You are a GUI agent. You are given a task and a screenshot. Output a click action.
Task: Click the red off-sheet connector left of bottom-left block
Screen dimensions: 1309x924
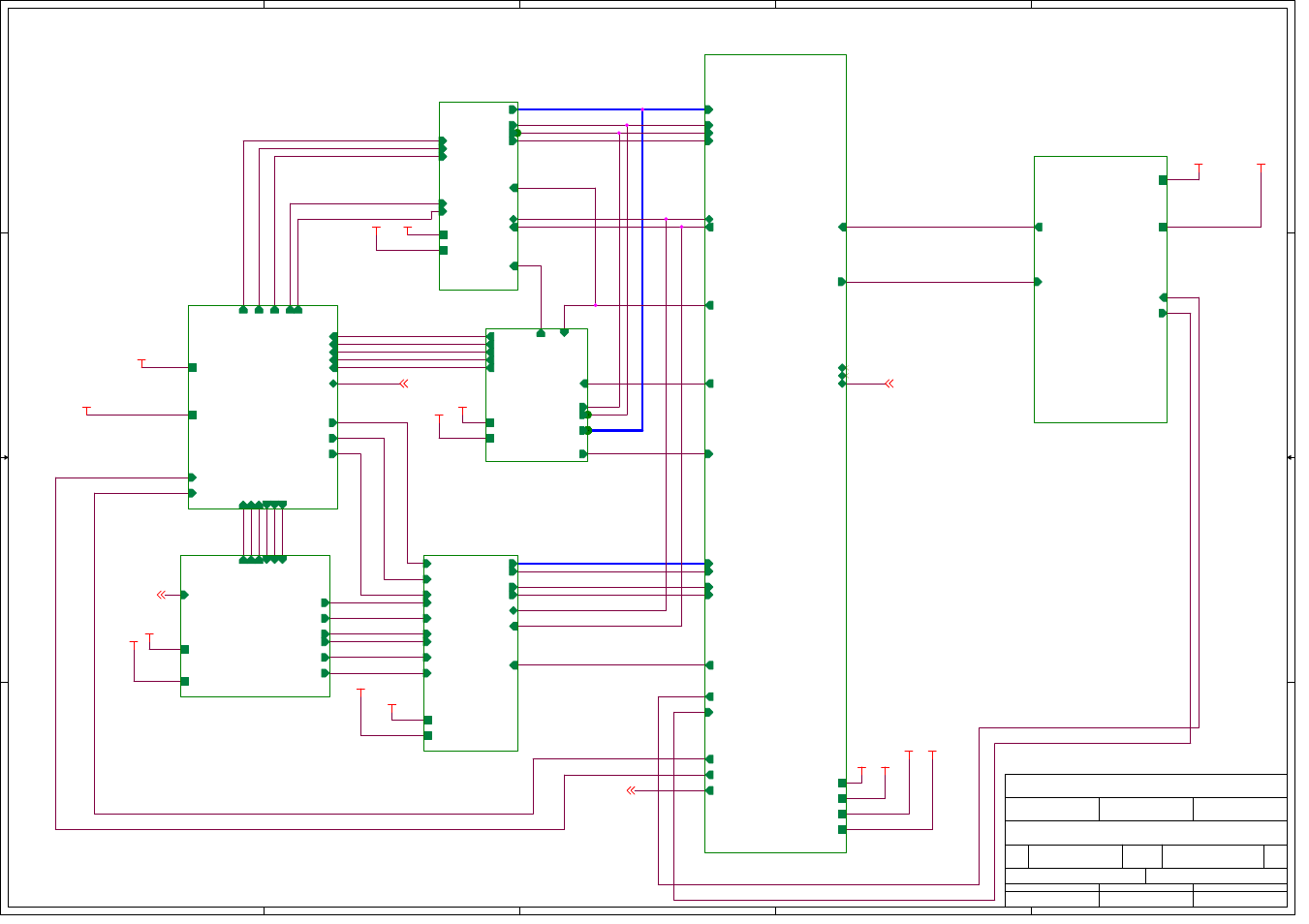tap(162, 595)
